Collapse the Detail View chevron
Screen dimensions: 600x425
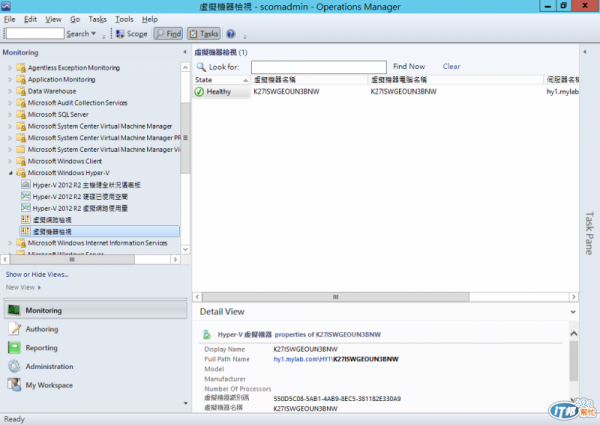(x=573, y=312)
